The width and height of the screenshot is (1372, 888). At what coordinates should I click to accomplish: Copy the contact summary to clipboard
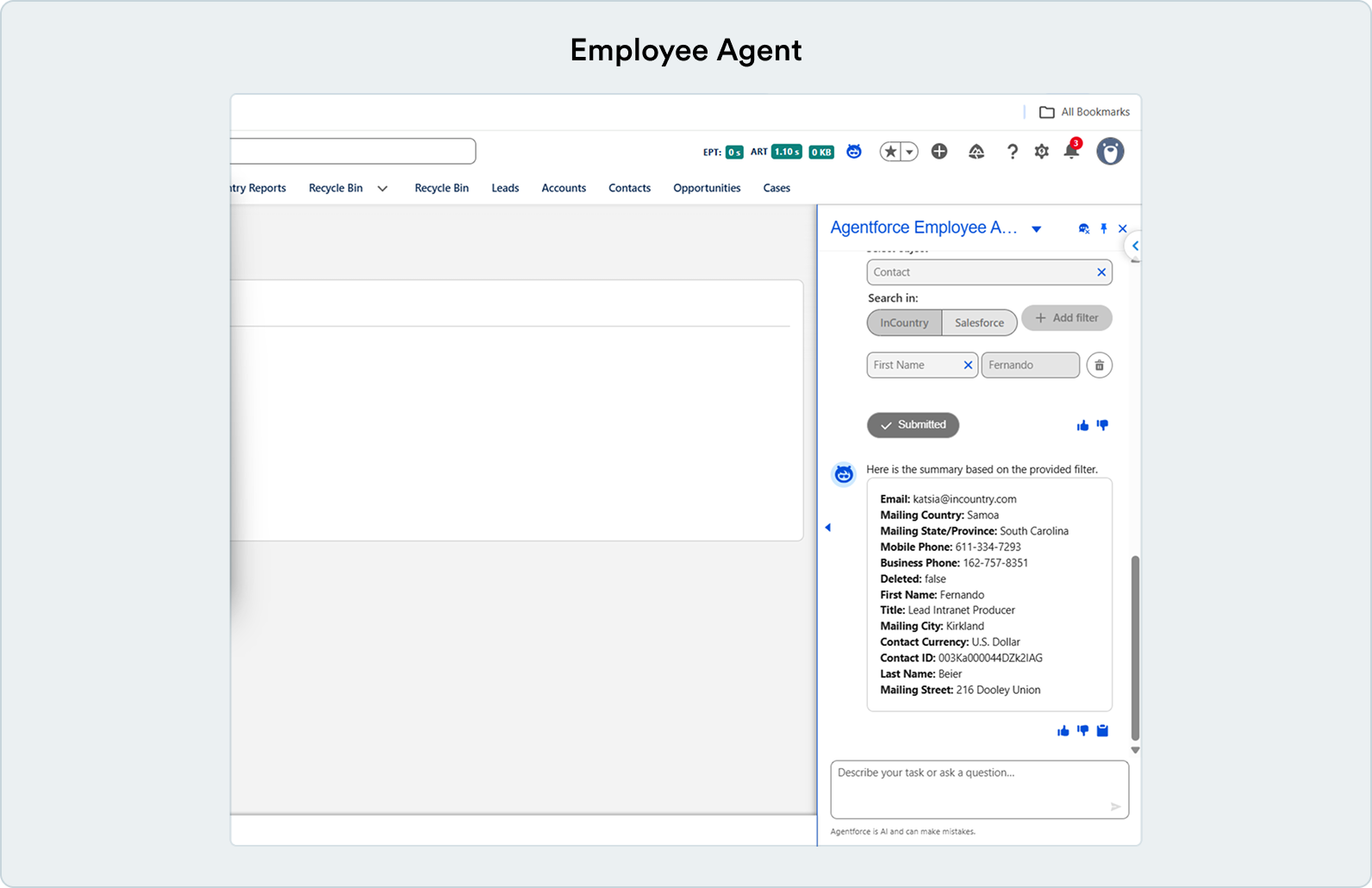1102,731
